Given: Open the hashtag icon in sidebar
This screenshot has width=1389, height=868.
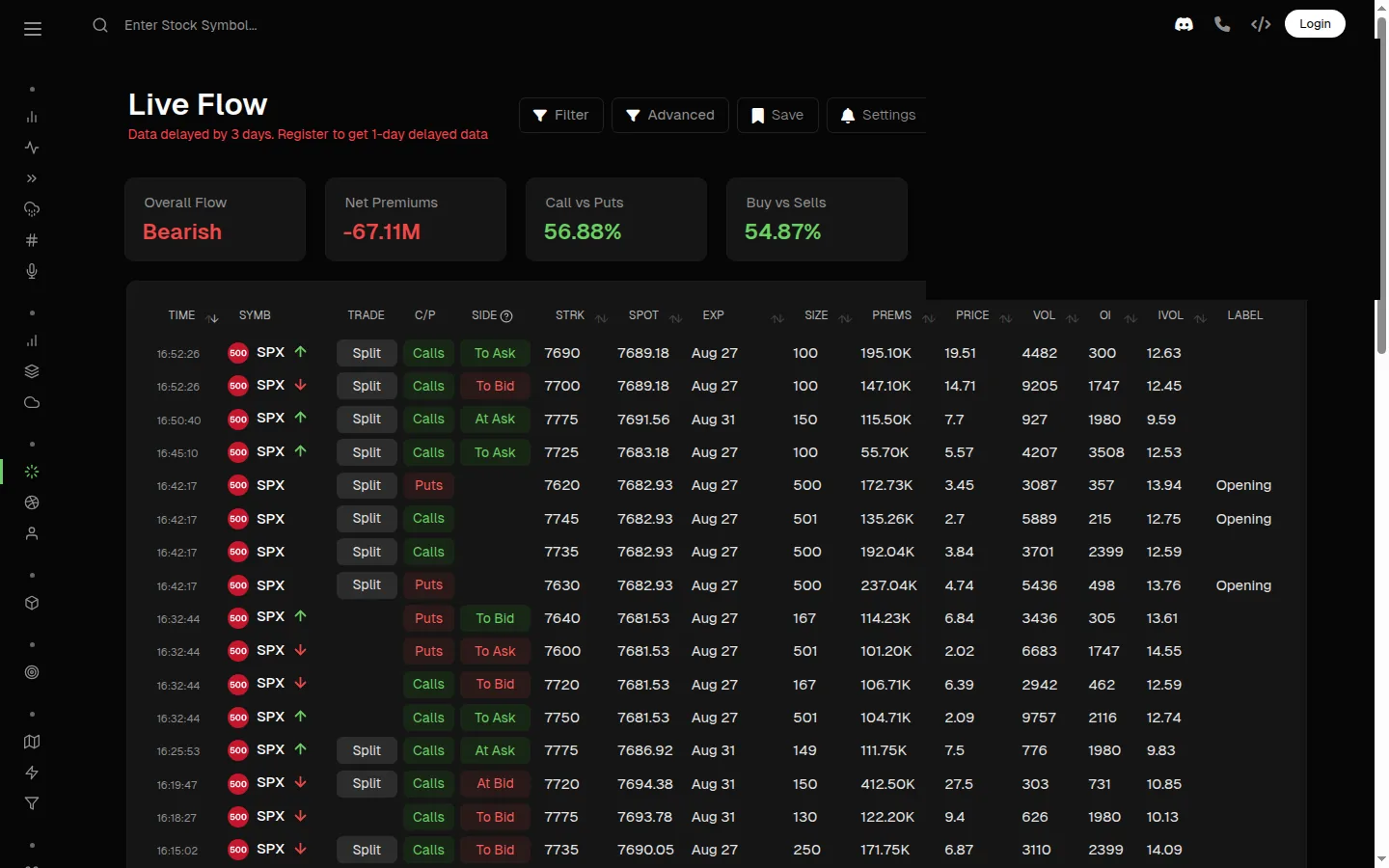Looking at the screenshot, I should tap(32, 240).
